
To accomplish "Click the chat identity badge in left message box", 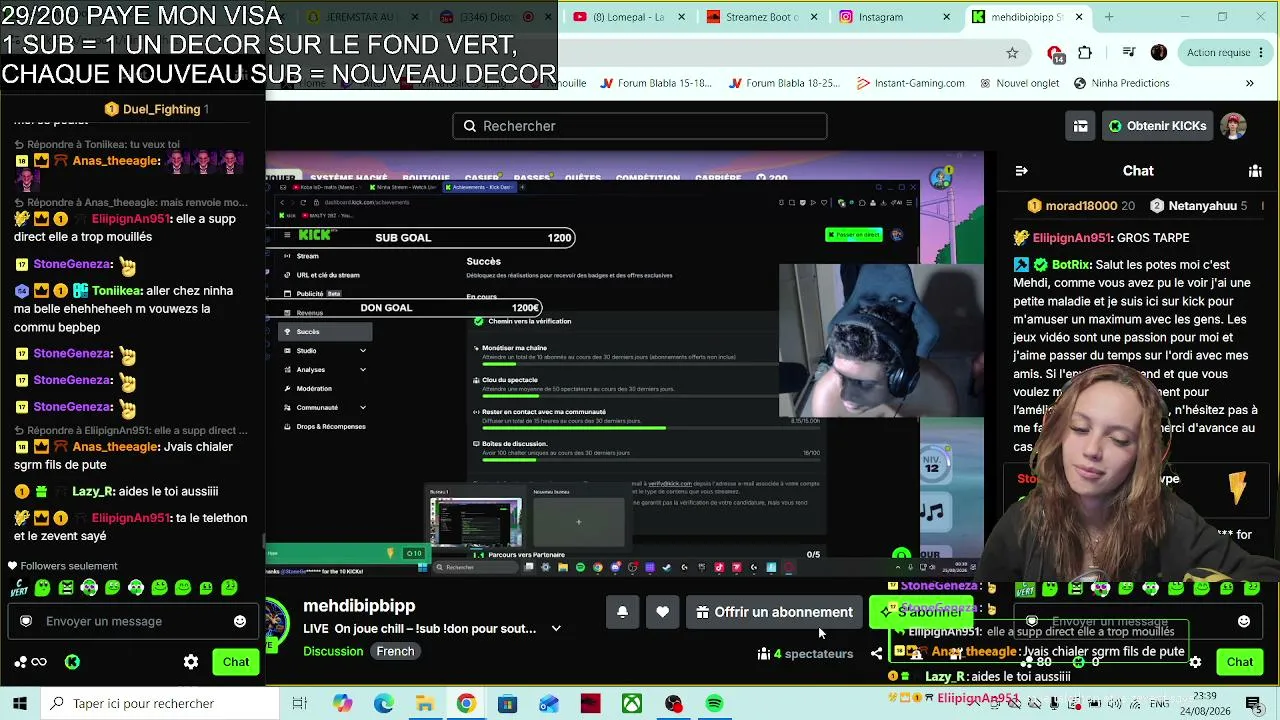I will 26,621.
